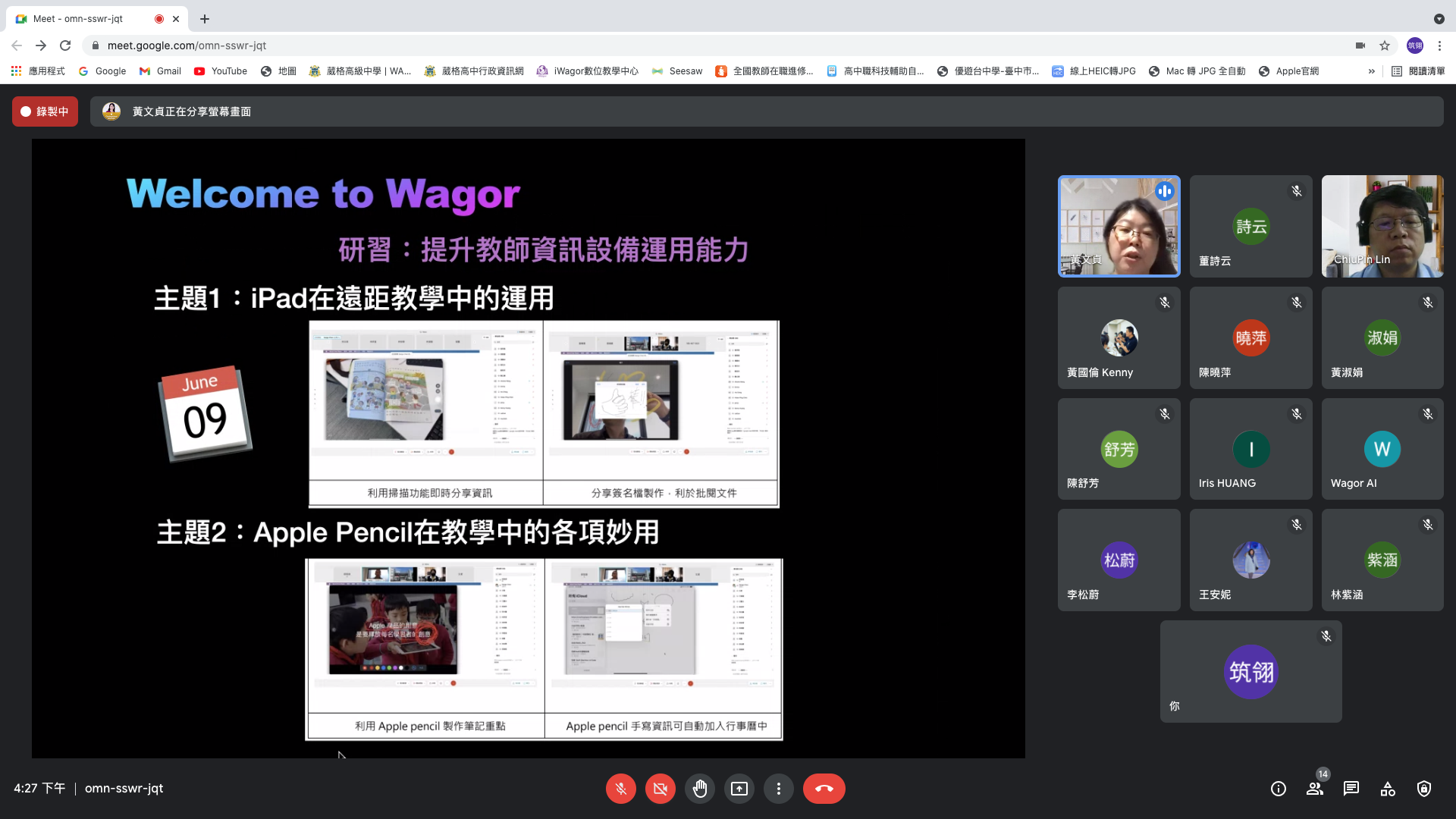Raise hand in the meeting
Image resolution: width=1456 pixels, height=819 pixels.
pos(699,789)
